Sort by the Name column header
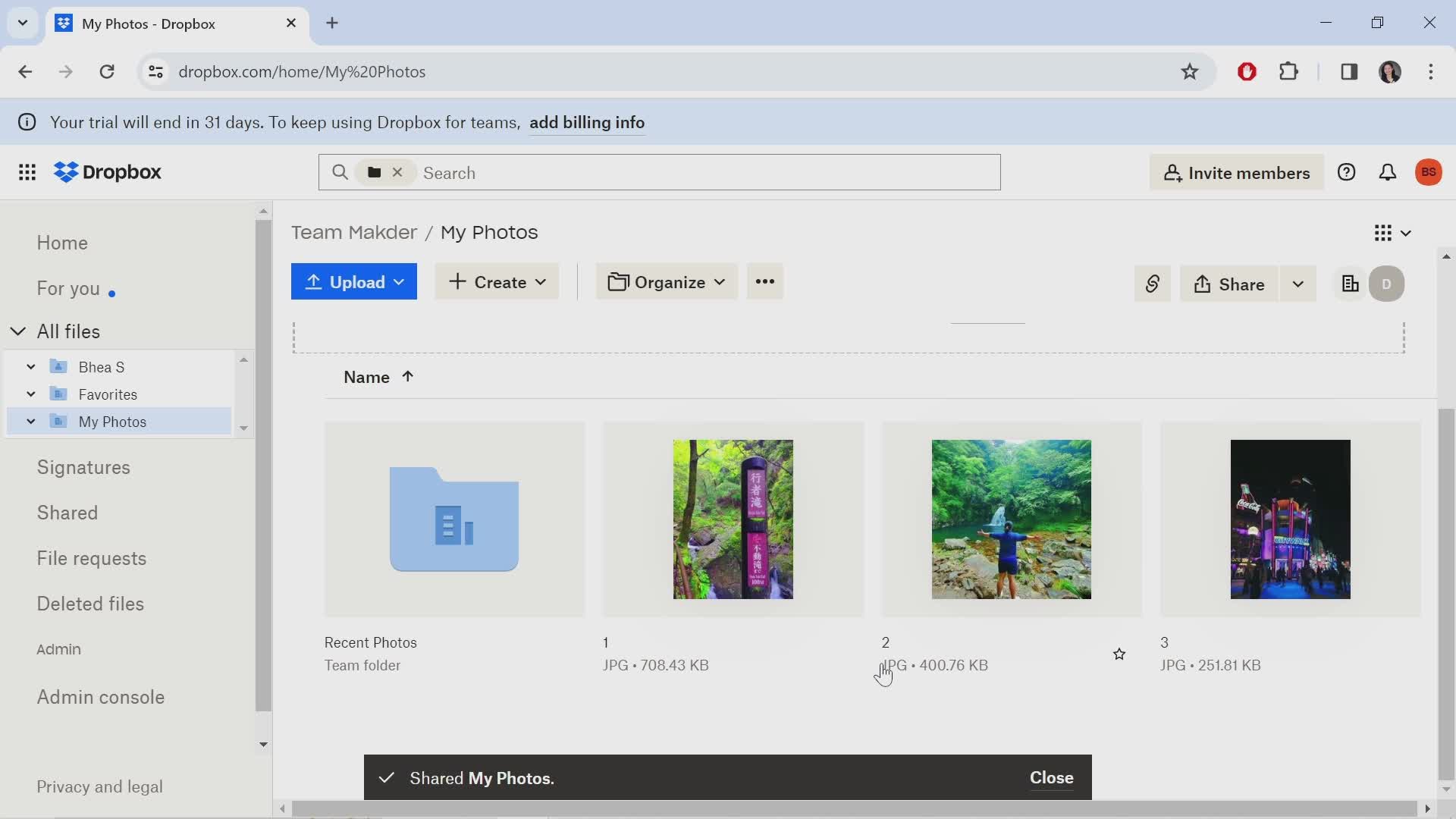The height and width of the screenshot is (819, 1456). [x=378, y=377]
